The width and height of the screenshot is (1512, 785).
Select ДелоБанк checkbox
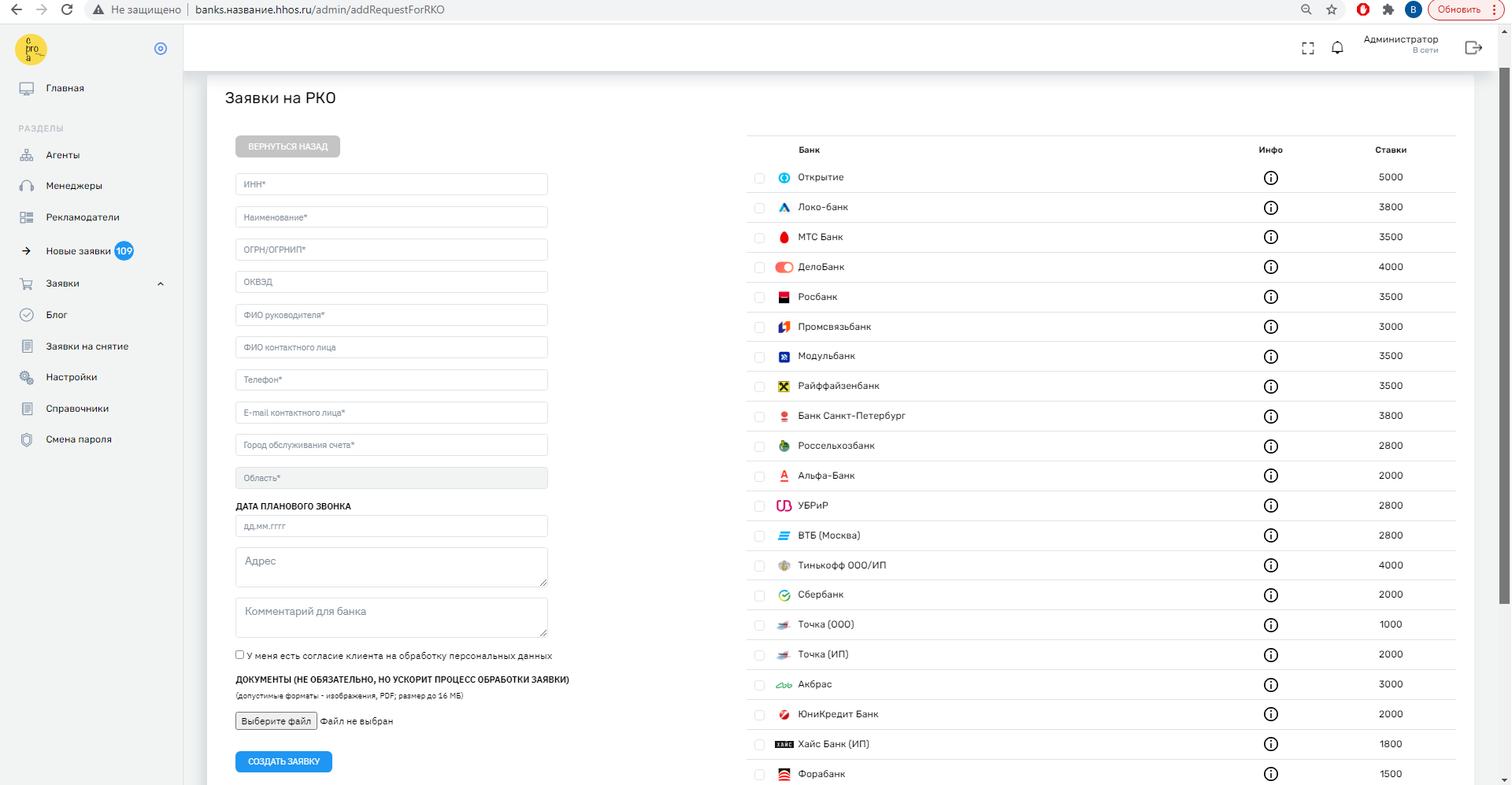[759, 268]
